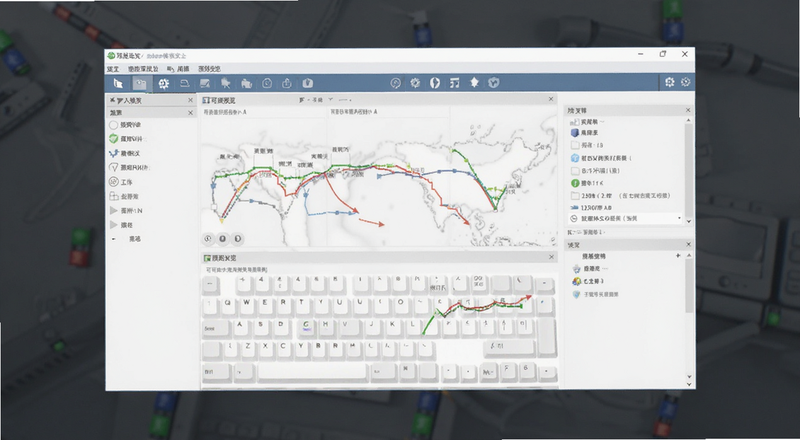Click the half-moon round button on the map
Image resolution: width=800 pixels, height=440 pixels.
point(237,238)
